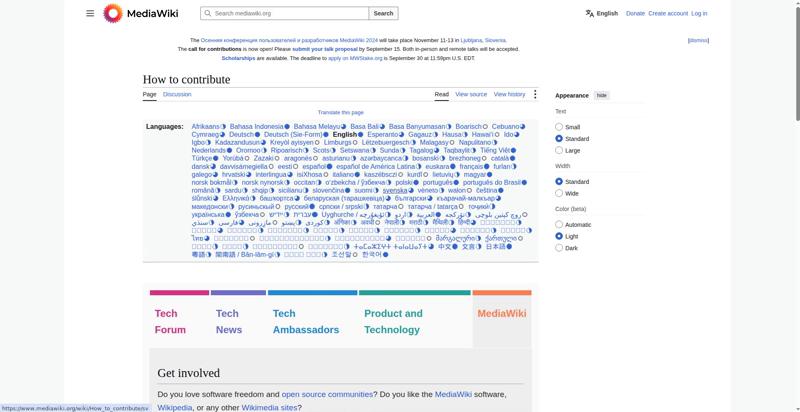Click translation progress icon after Afrikaans

pyautogui.click(x=222, y=126)
